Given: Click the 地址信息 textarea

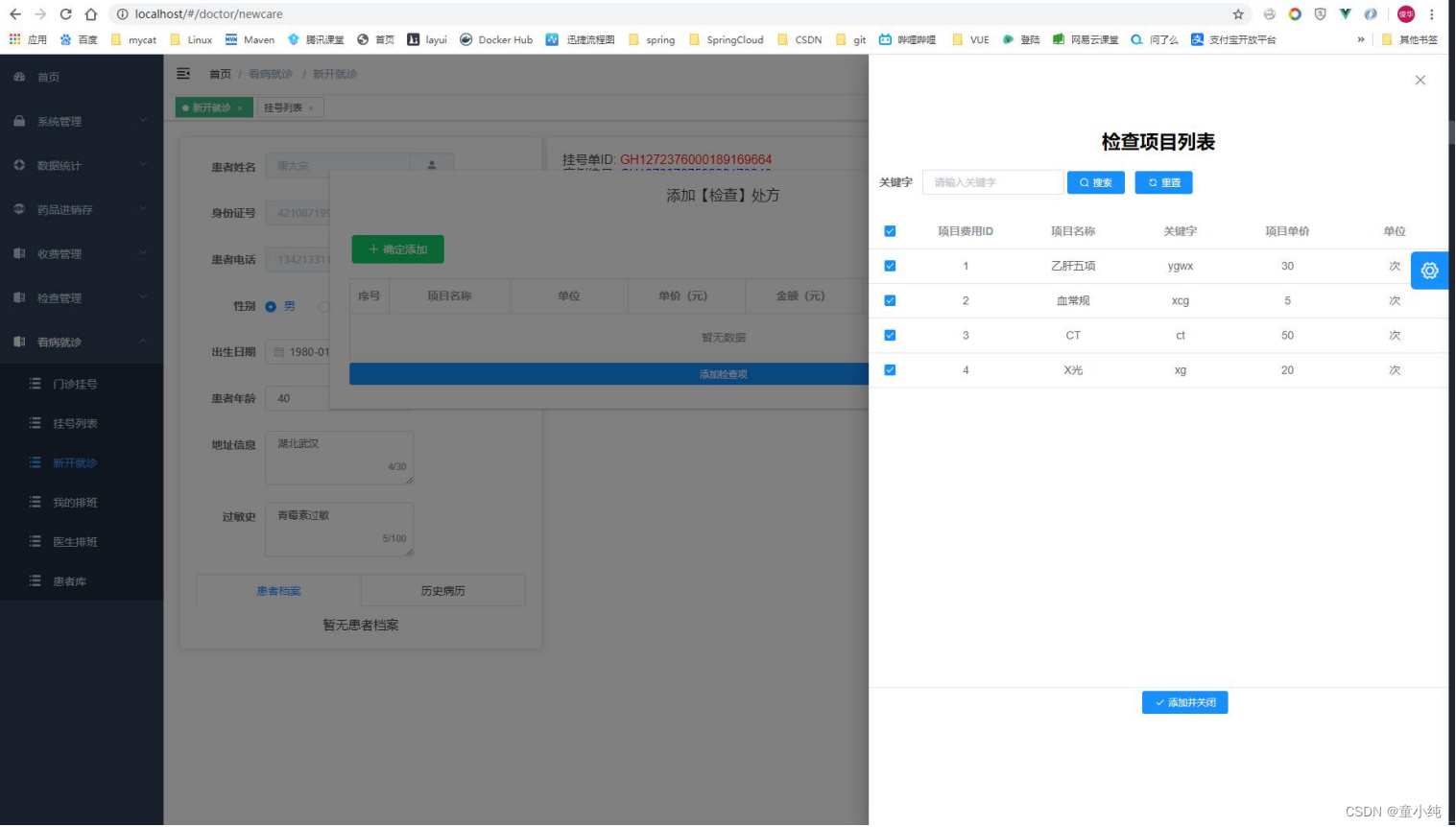Looking at the screenshot, I should point(340,458).
